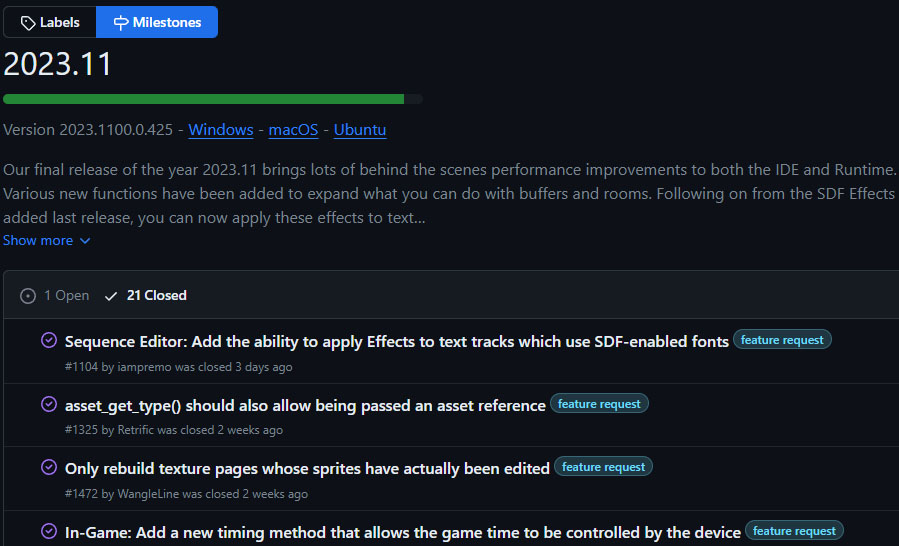
Task: Show the 21 Closed issues filter
Action: pyautogui.click(x=146, y=295)
